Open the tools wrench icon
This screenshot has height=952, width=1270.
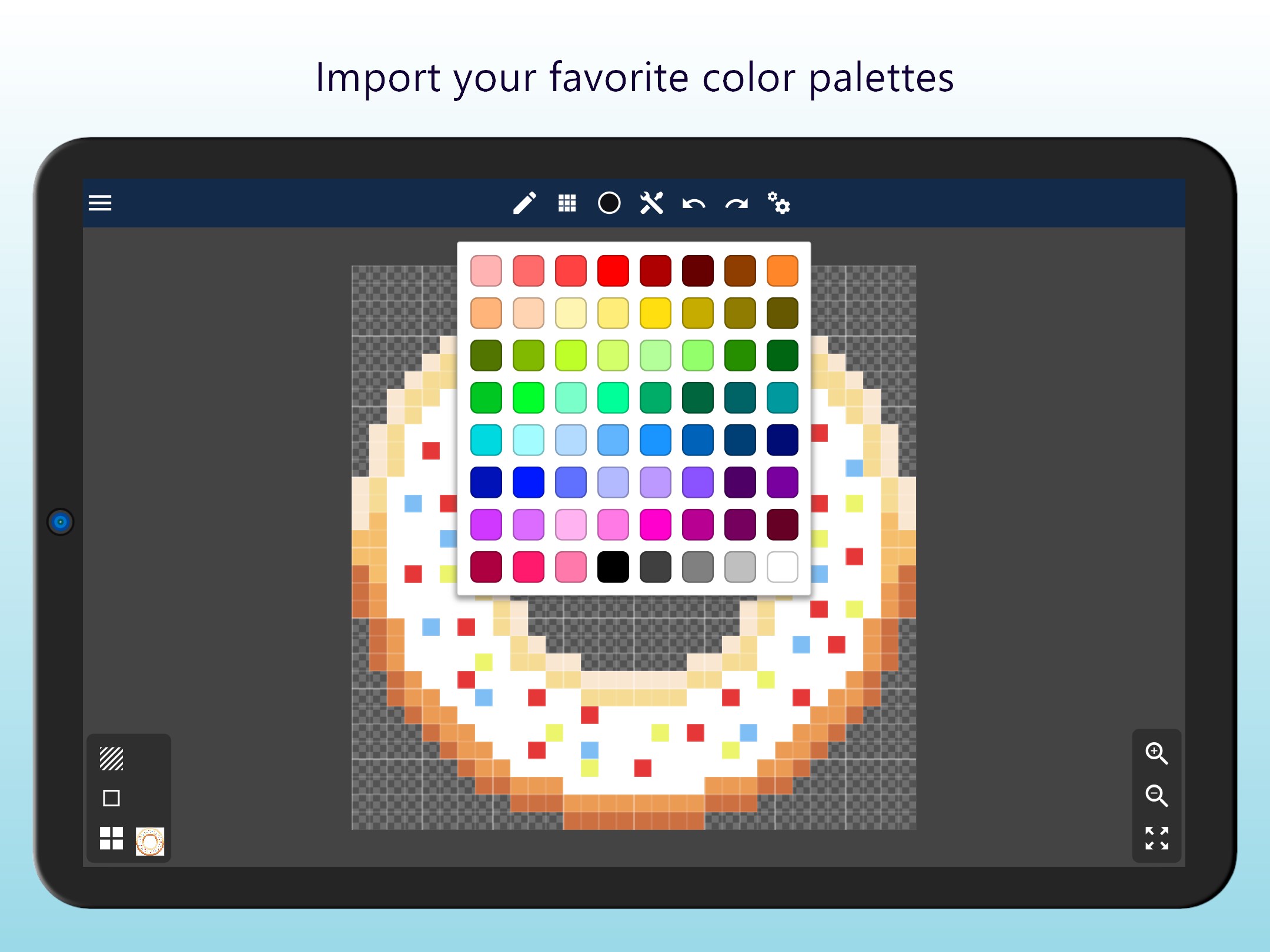tap(651, 203)
